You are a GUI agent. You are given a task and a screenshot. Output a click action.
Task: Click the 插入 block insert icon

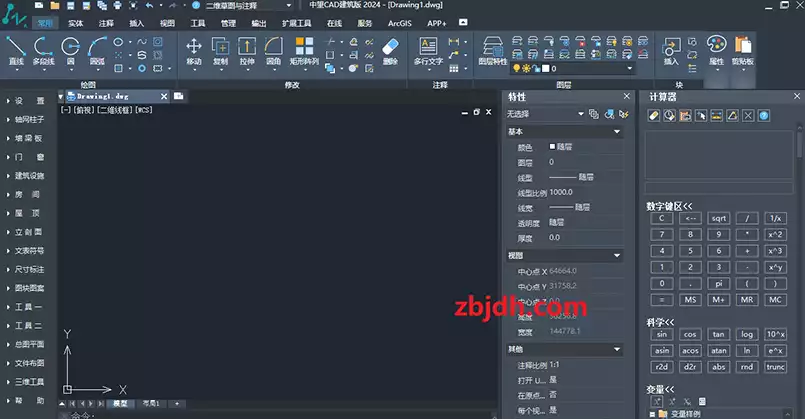click(670, 51)
